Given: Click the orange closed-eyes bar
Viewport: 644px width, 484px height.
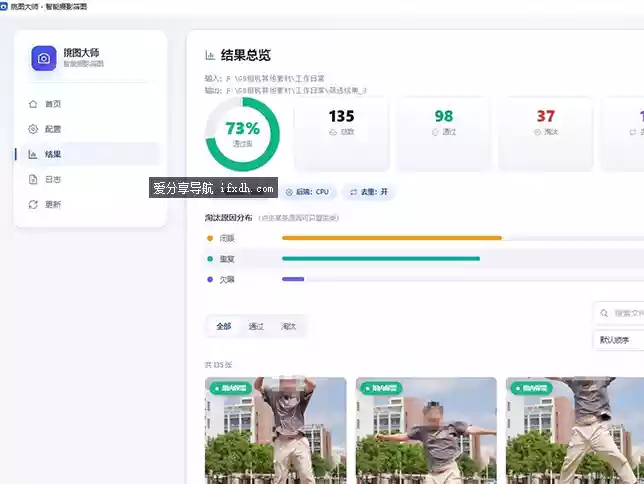Looking at the screenshot, I should tap(392, 238).
